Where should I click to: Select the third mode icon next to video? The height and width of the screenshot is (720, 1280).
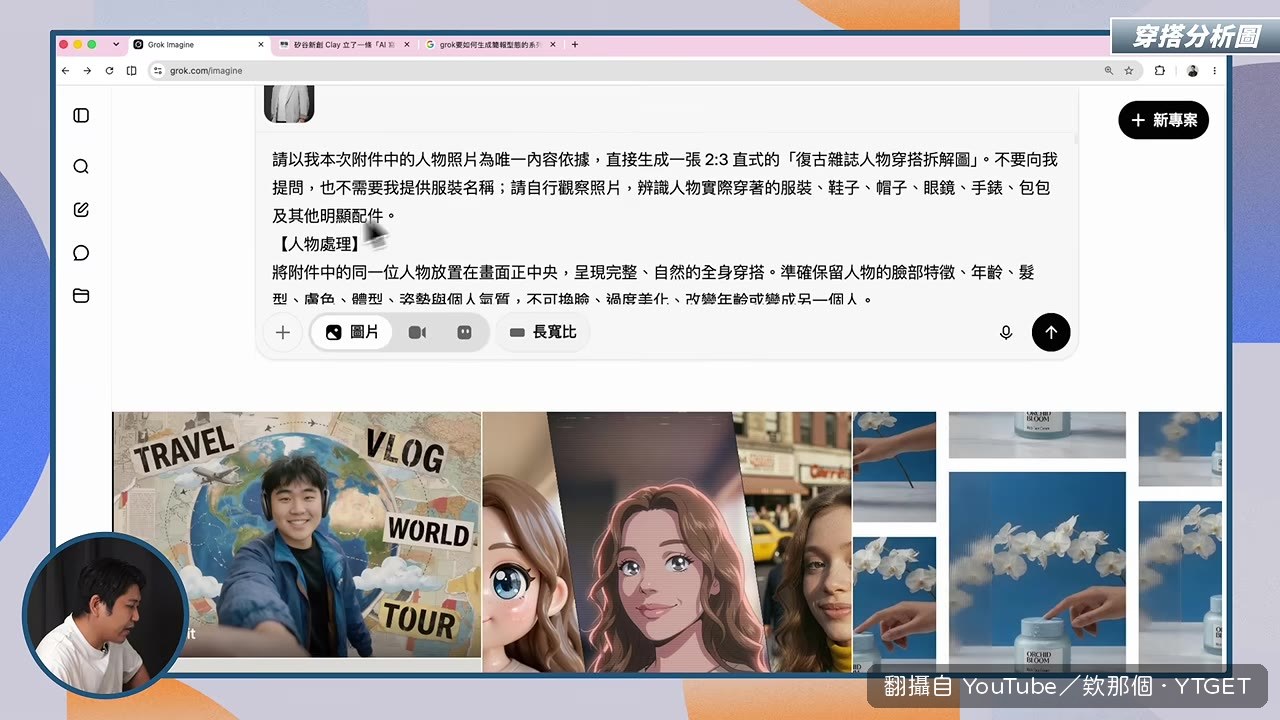click(x=464, y=332)
